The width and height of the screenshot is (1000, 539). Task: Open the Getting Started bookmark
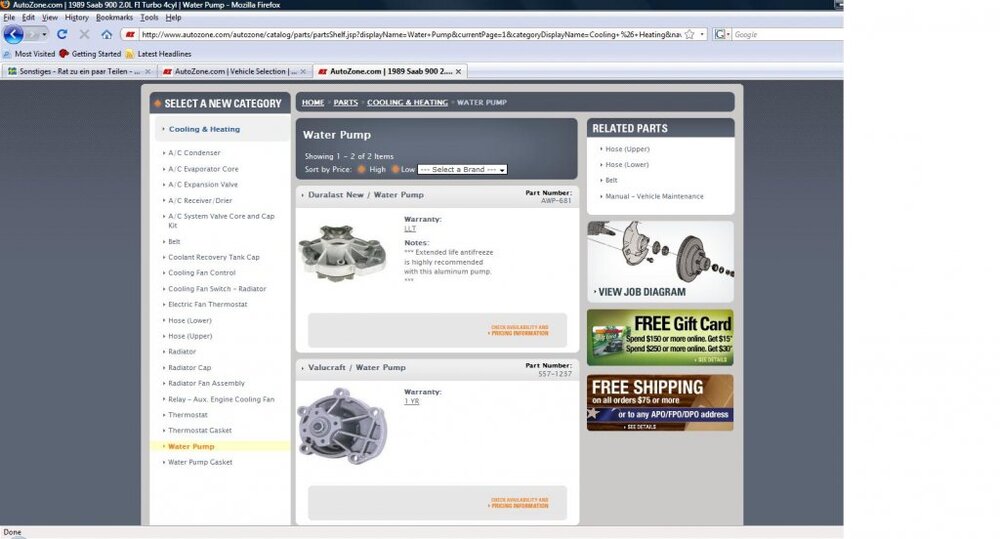click(90, 54)
